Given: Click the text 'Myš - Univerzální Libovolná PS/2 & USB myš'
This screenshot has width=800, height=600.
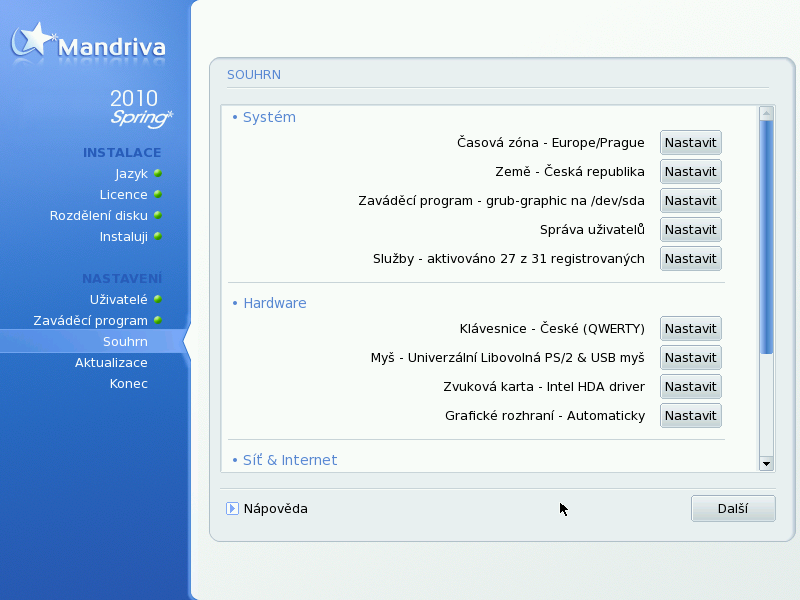Looking at the screenshot, I should click(508, 358).
